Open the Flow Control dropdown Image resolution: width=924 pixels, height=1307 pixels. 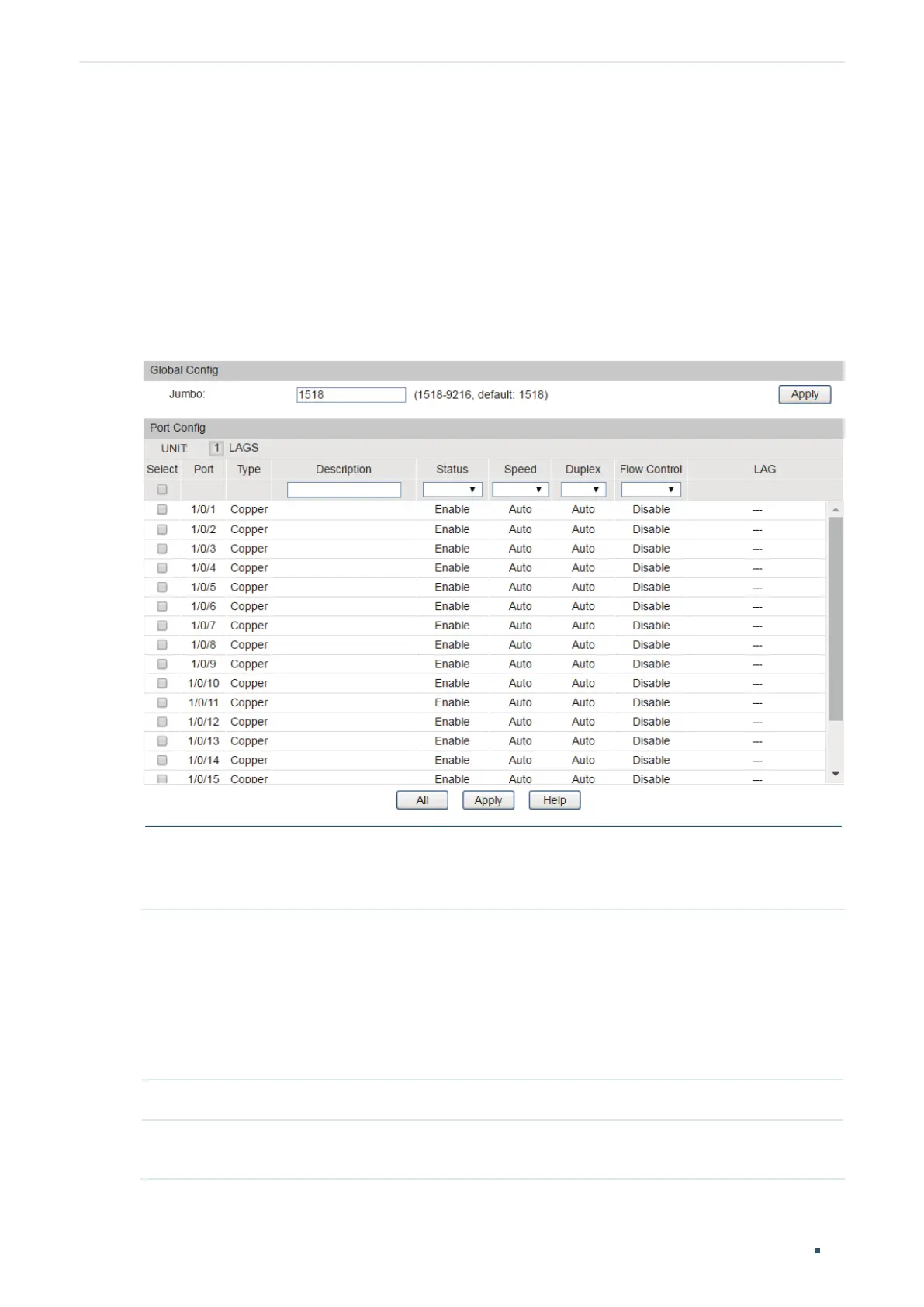(651, 490)
